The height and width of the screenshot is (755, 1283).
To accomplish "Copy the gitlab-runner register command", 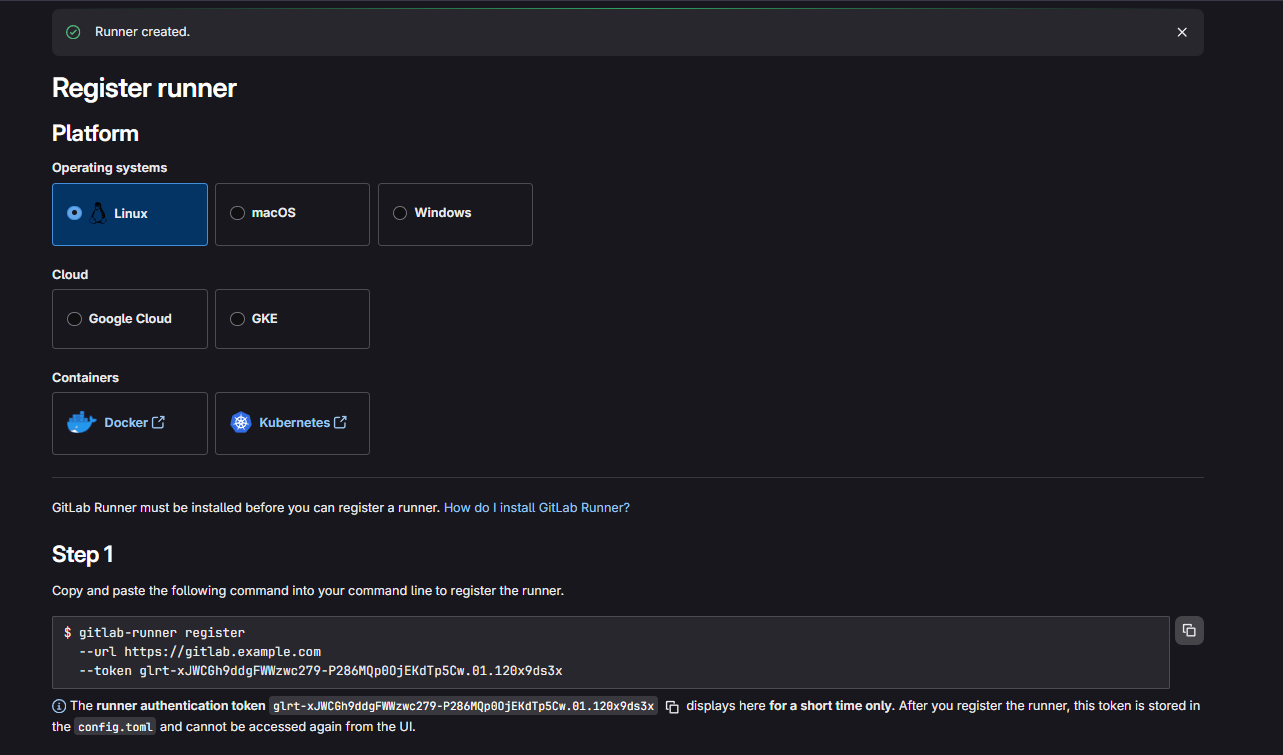I will pos(1189,630).
